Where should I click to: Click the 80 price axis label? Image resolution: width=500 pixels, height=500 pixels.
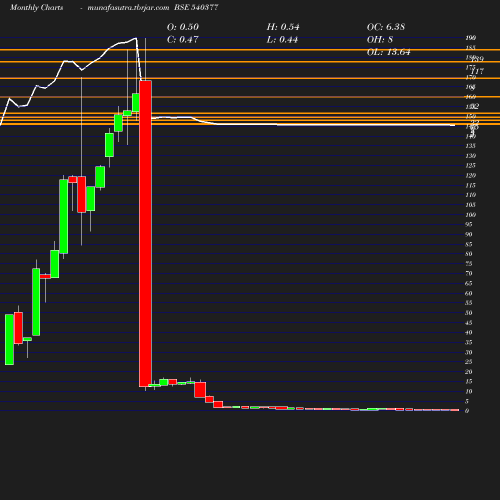point(469,254)
